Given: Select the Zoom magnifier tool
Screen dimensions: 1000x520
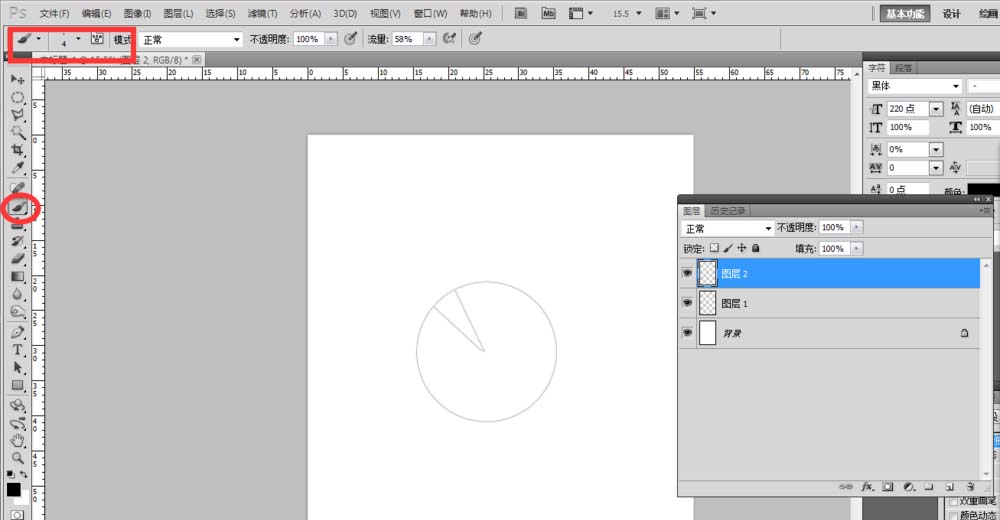Looking at the screenshot, I should click(x=17, y=457).
